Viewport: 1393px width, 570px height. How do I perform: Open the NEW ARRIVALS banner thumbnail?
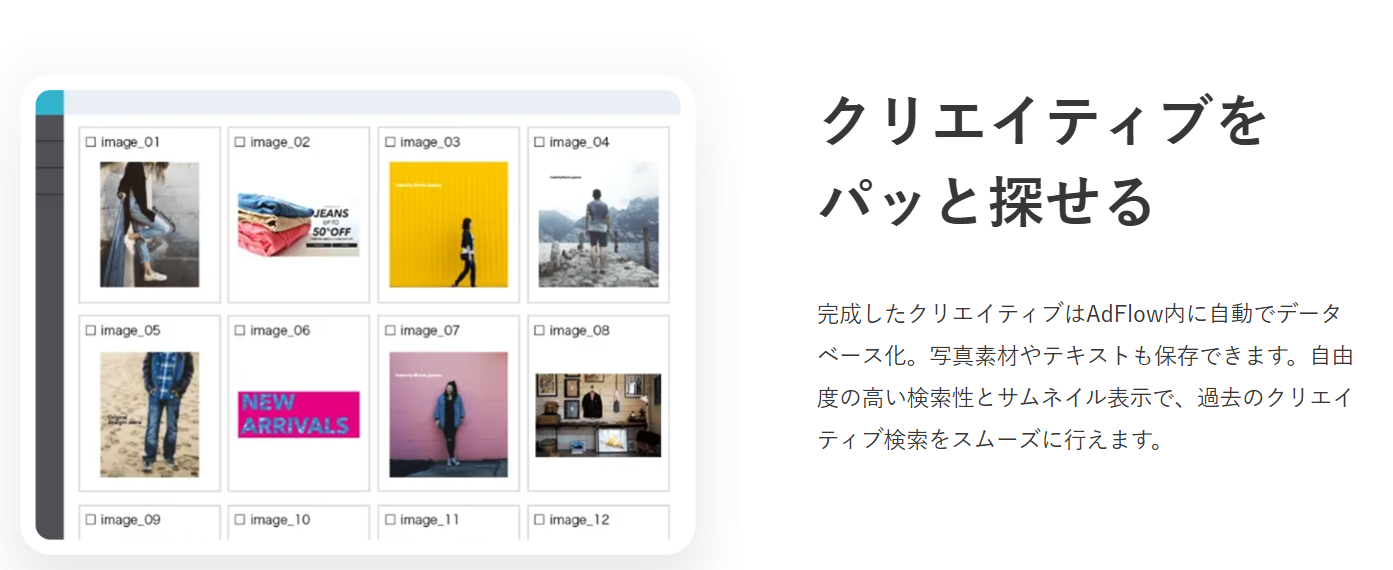pos(298,414)
